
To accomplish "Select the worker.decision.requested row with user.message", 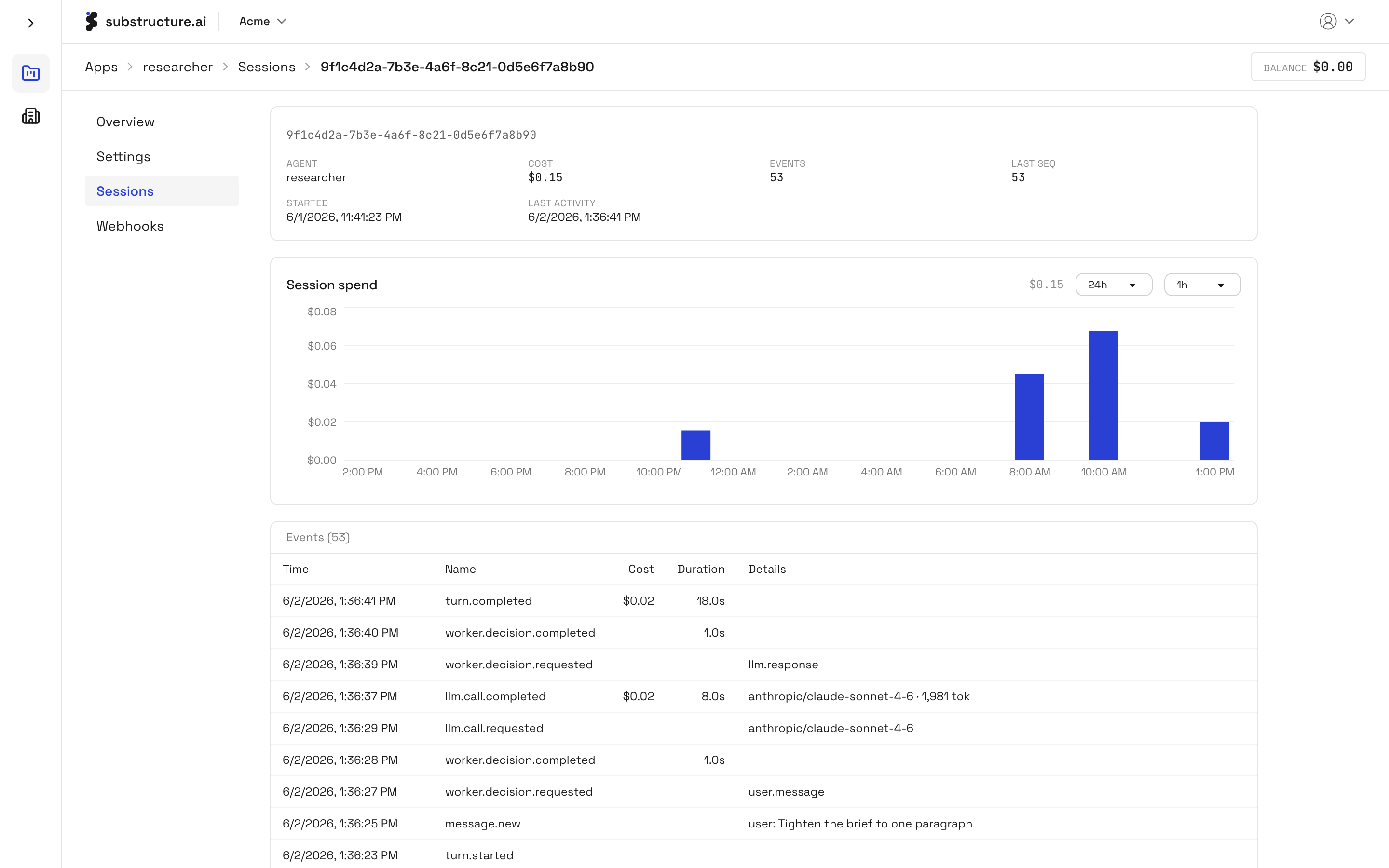I will (763, 792).
